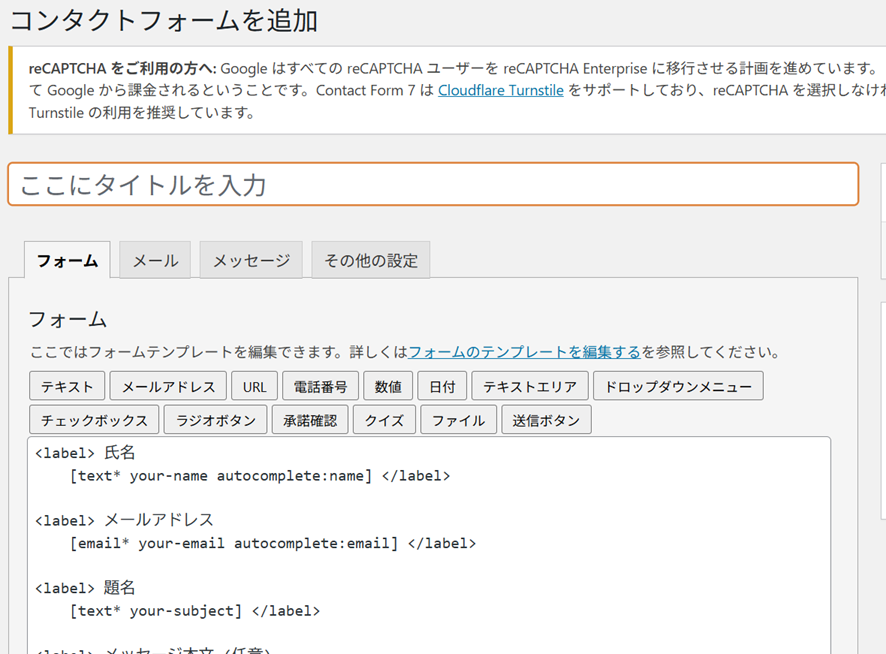
Task: Insert a テキスト form tag
Action: pyautogui.click(x=67, y=386)
